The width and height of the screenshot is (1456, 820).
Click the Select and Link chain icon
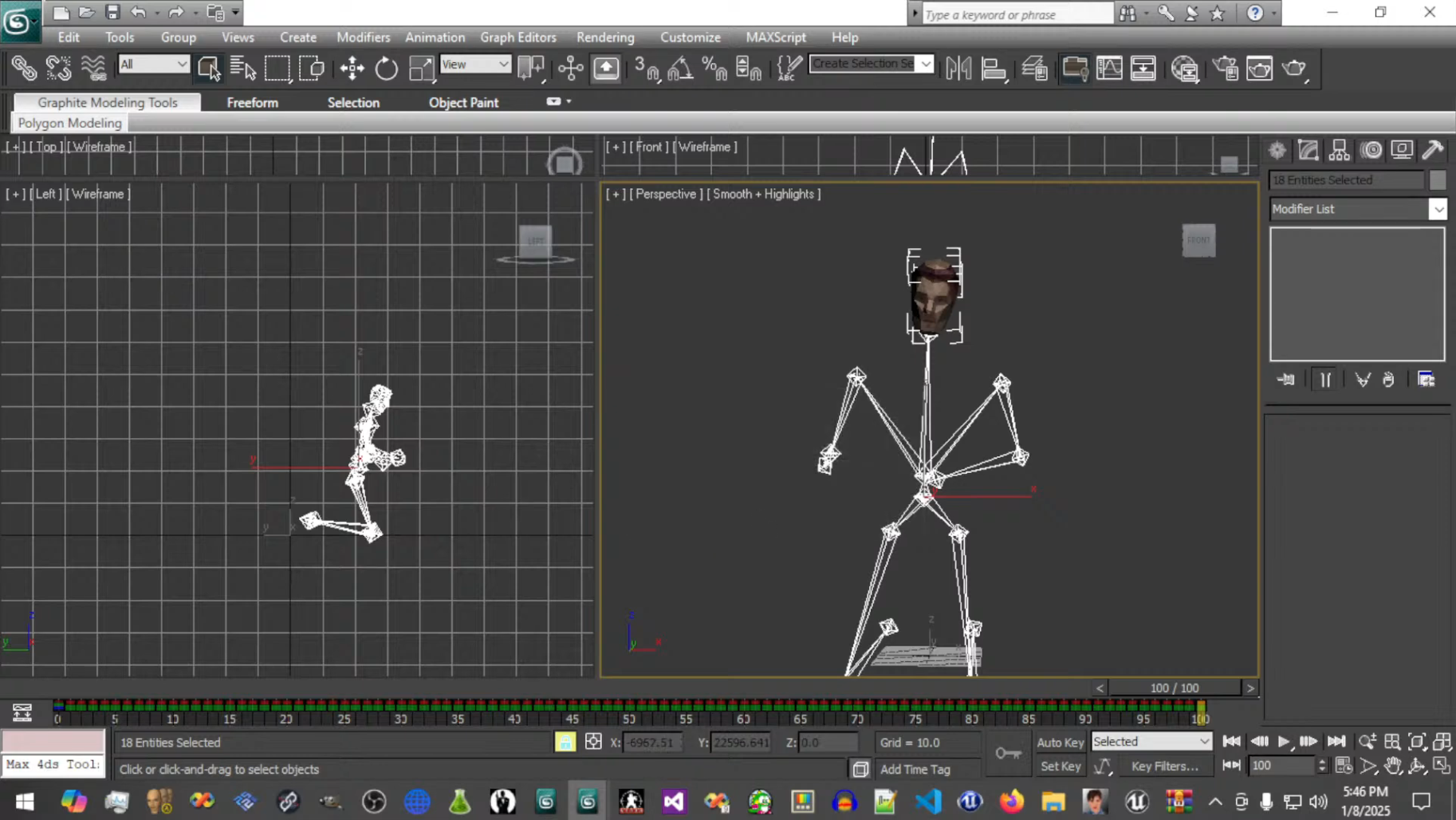24,69
